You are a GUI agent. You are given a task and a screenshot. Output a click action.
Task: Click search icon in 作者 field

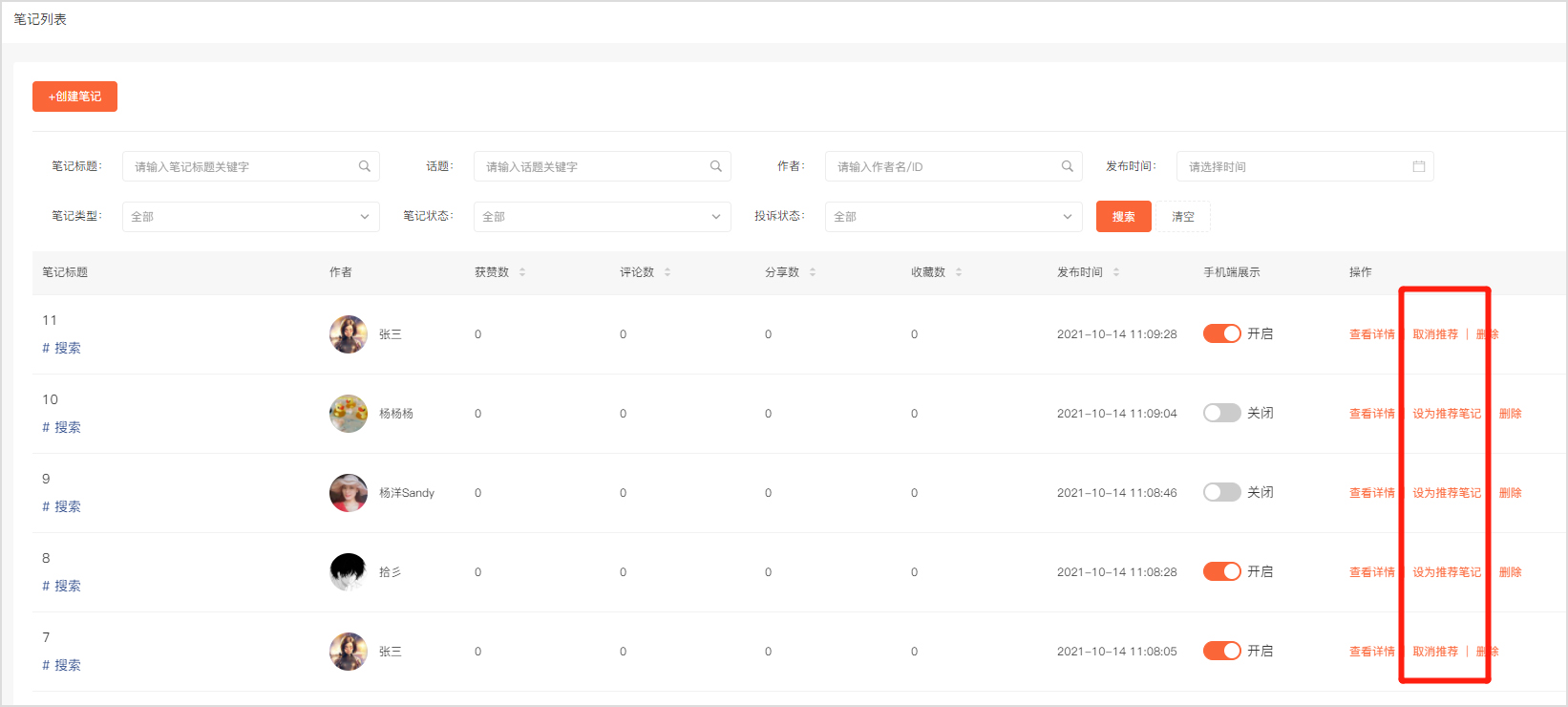pos(1068,166)
